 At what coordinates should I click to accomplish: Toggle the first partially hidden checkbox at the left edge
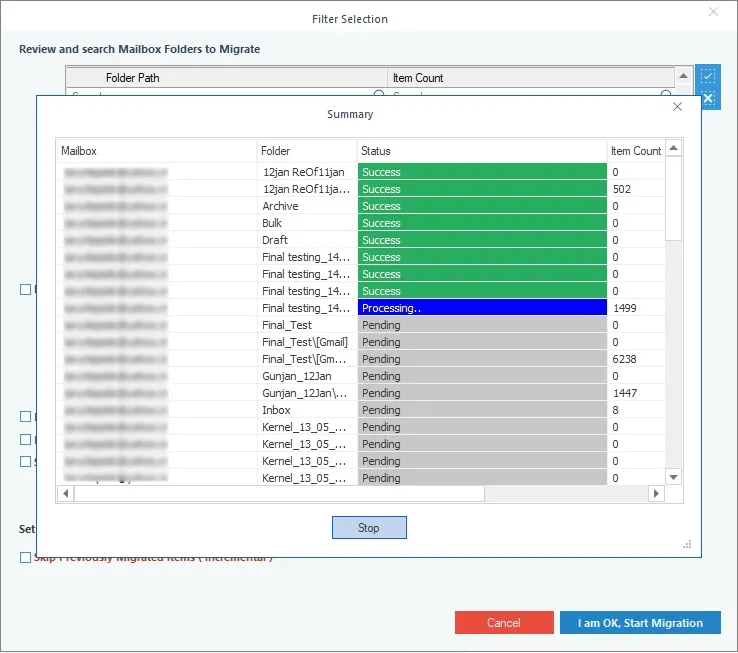click(25, 290)
